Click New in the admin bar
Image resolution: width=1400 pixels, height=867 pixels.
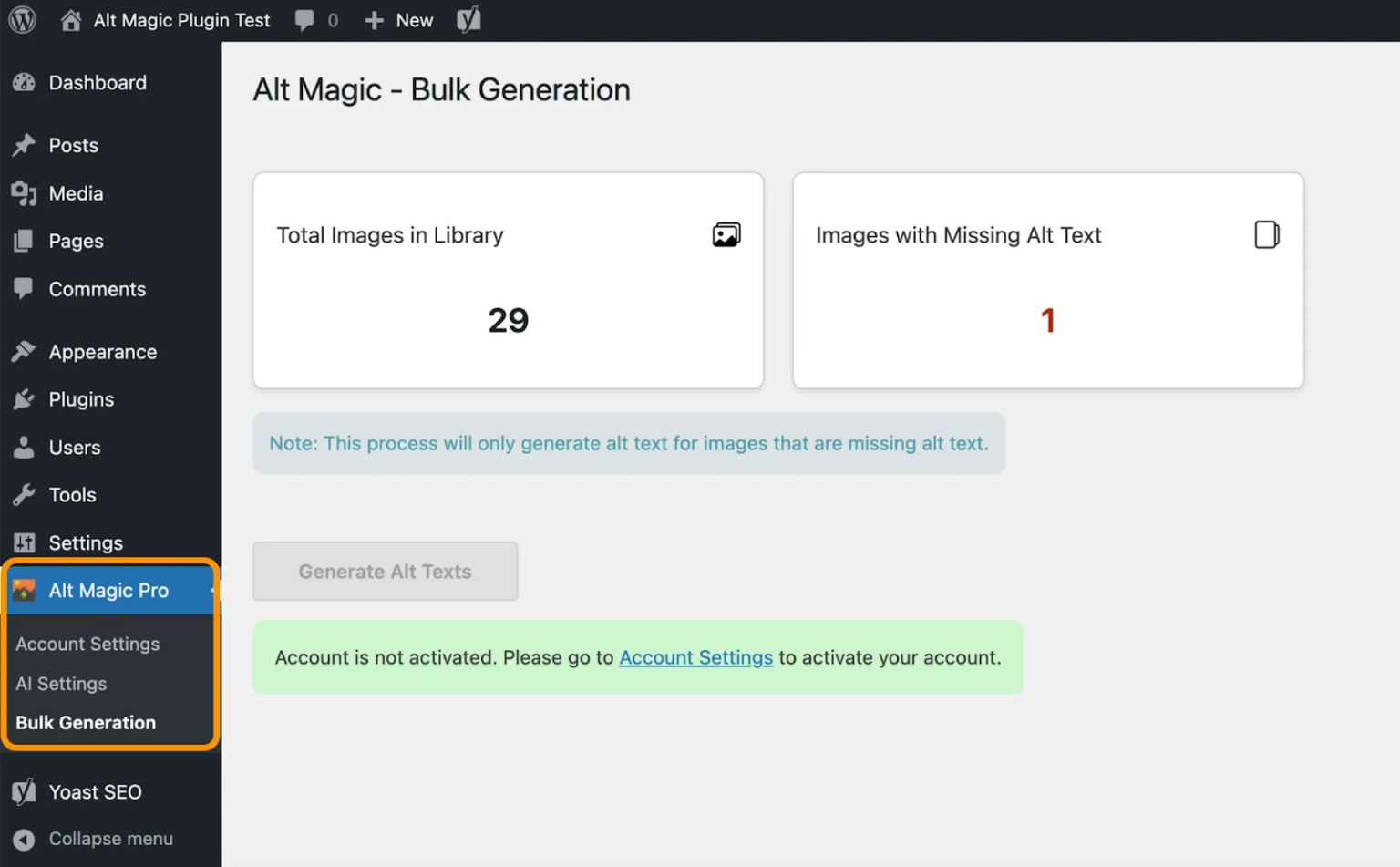tap(414, 20)
